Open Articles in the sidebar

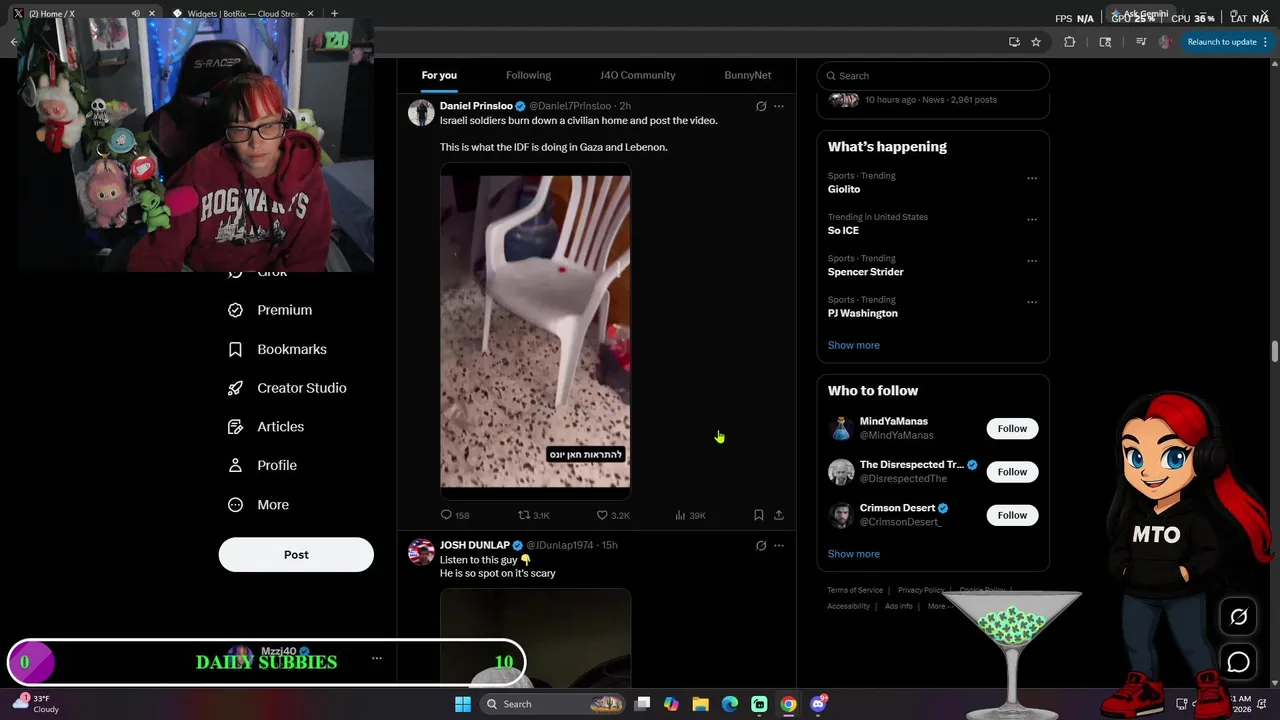click(x=266, y=427)
